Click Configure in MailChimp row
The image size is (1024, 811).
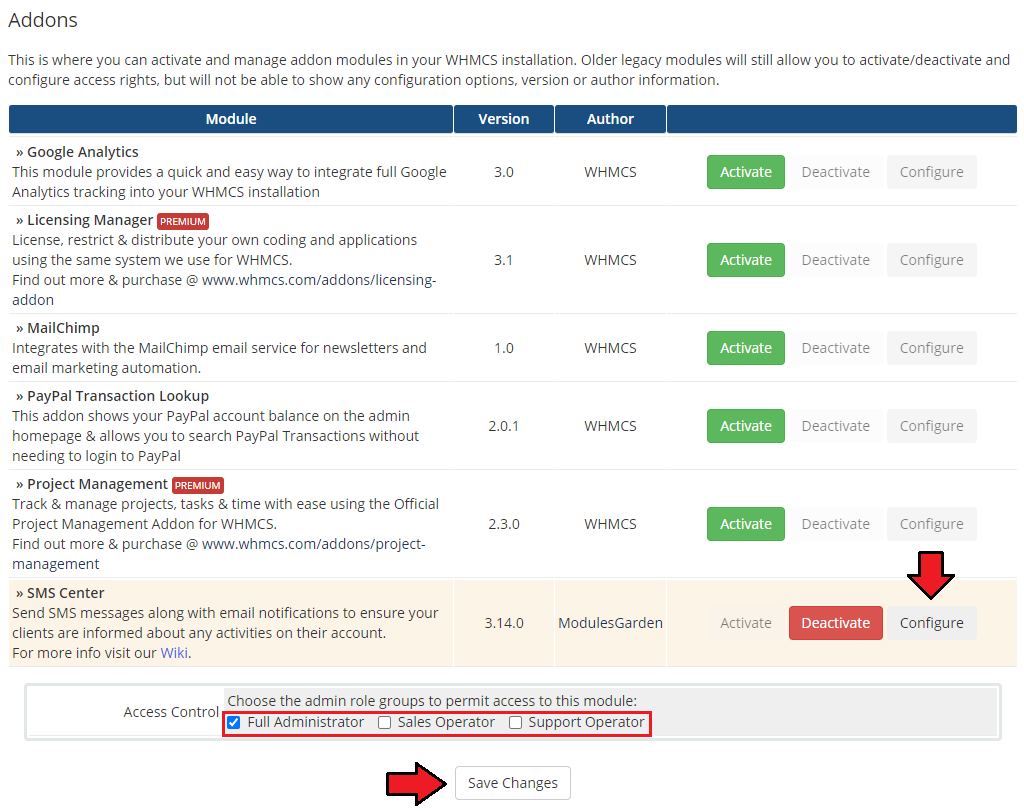pyautogui.click(x=931, y=348)
